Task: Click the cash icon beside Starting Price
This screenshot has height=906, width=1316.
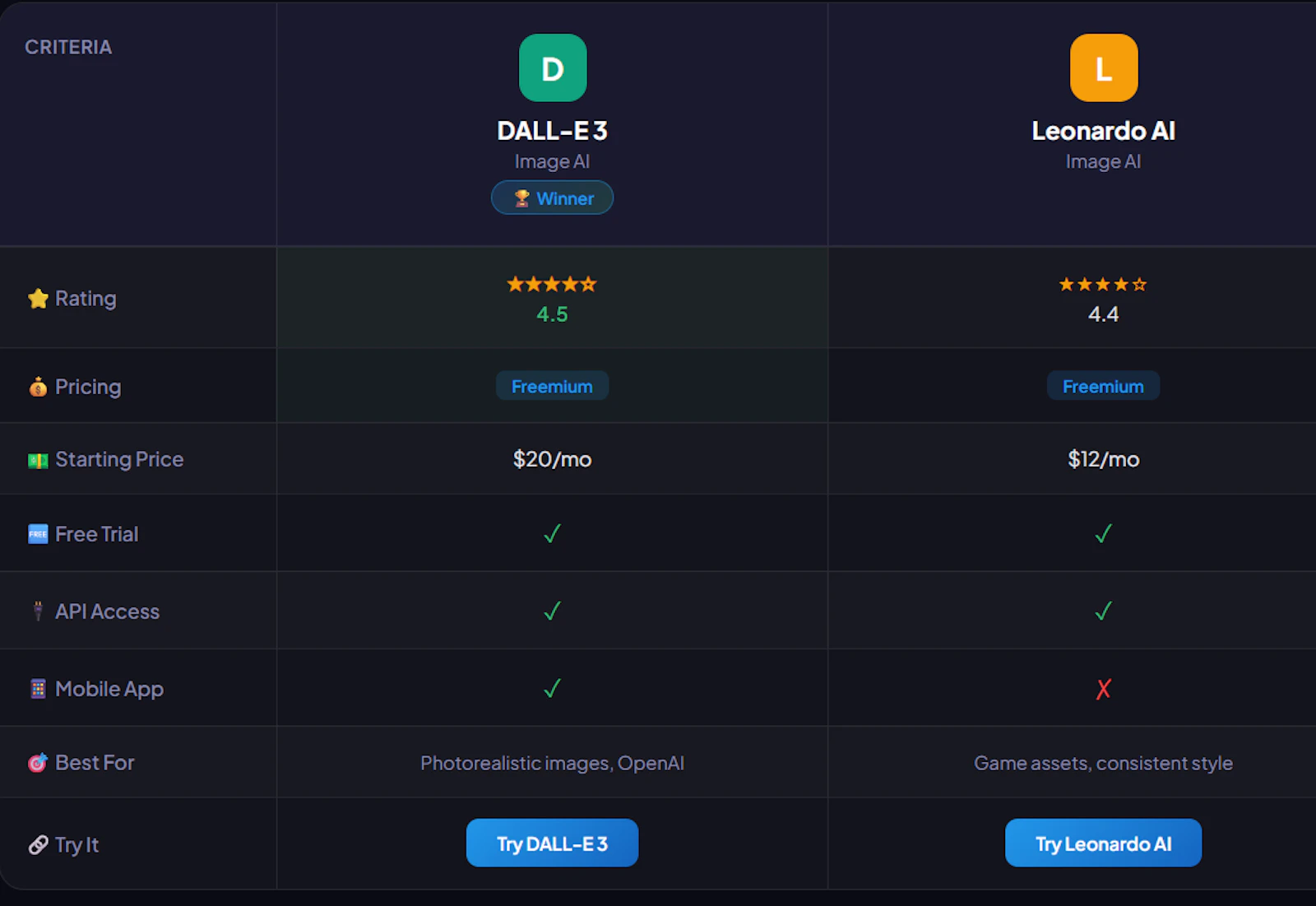Action: coord(38,460)
